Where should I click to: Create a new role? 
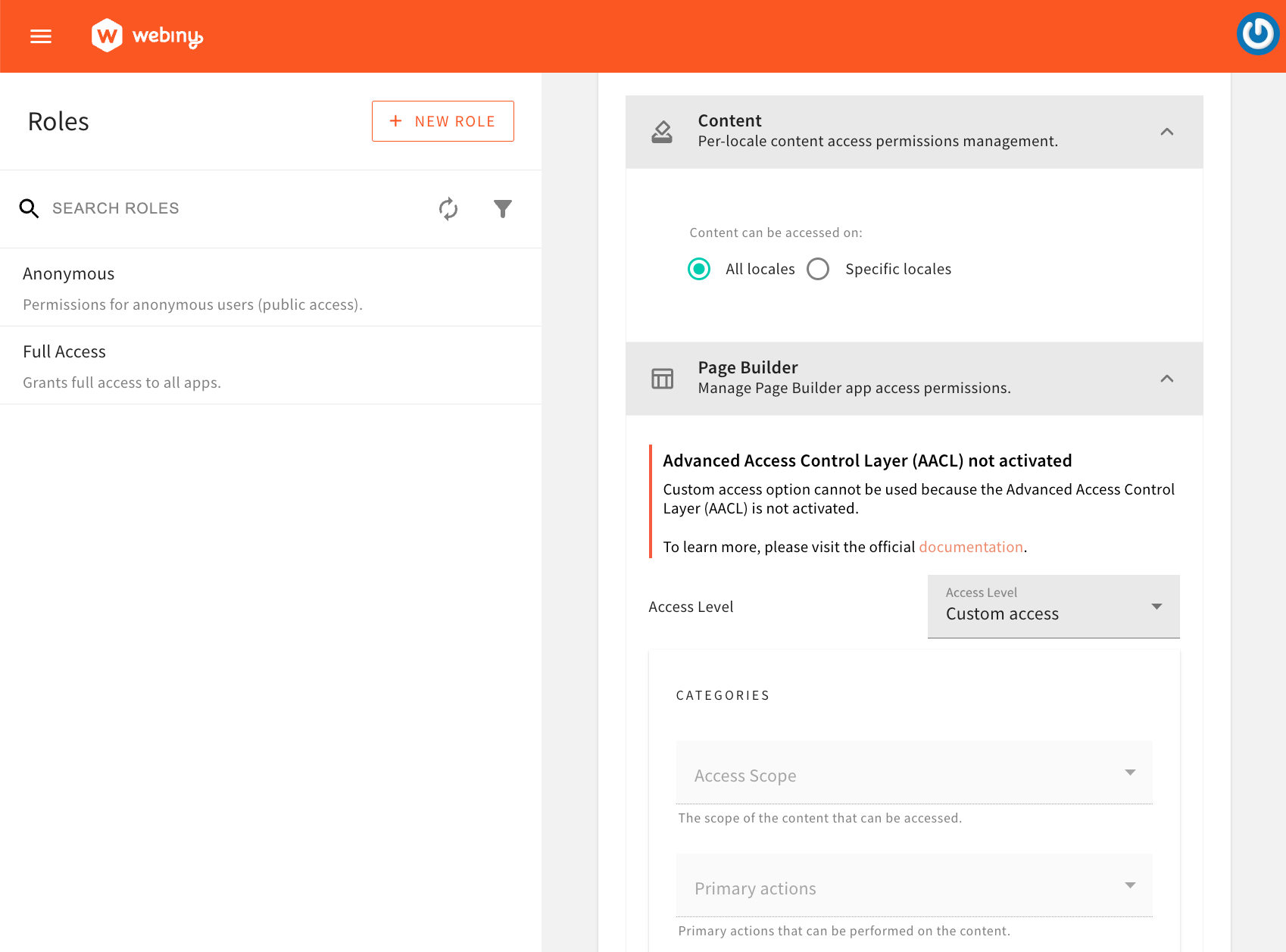pos(442,120)
